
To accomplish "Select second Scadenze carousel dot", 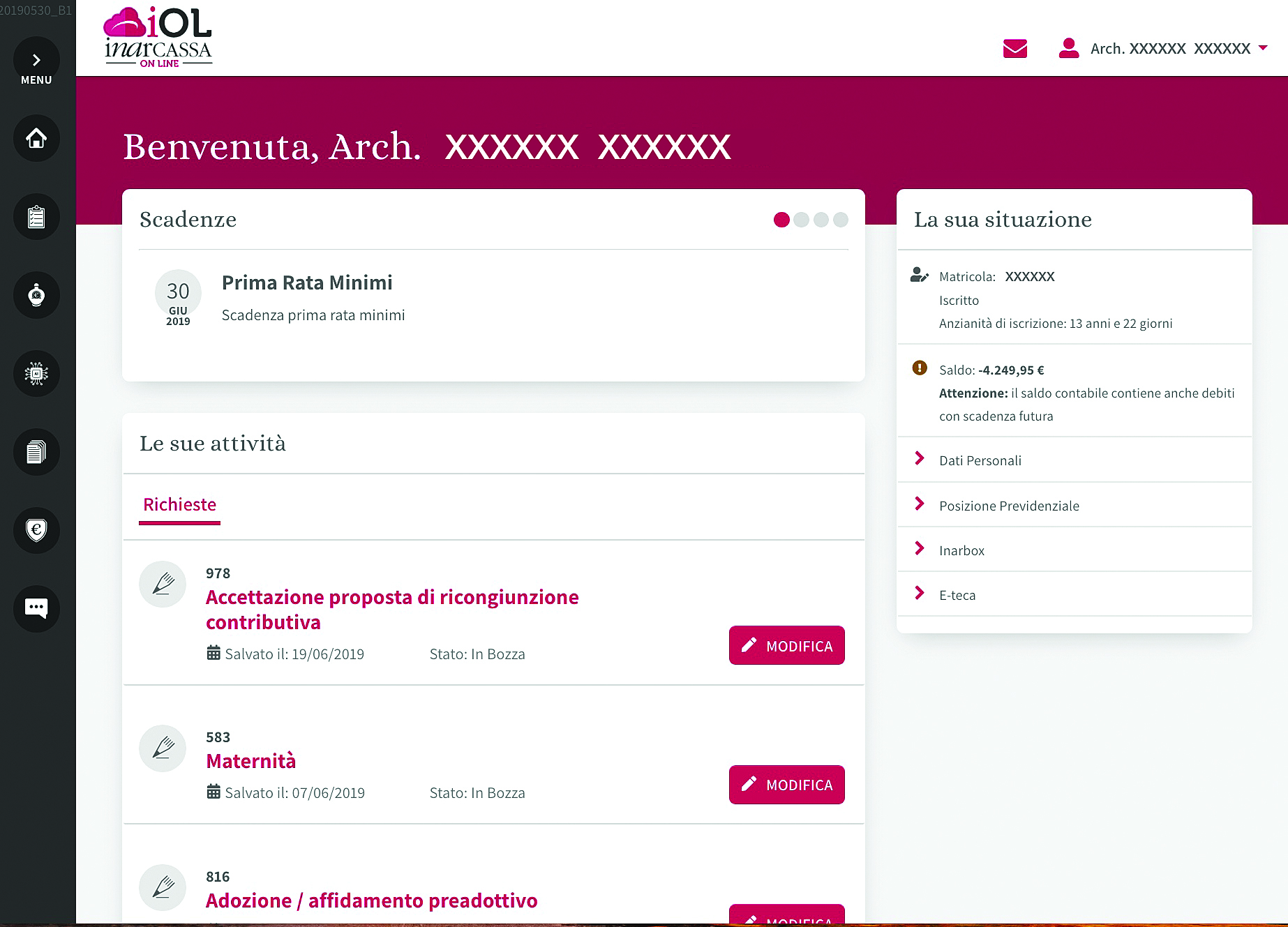I will [801, 220].
